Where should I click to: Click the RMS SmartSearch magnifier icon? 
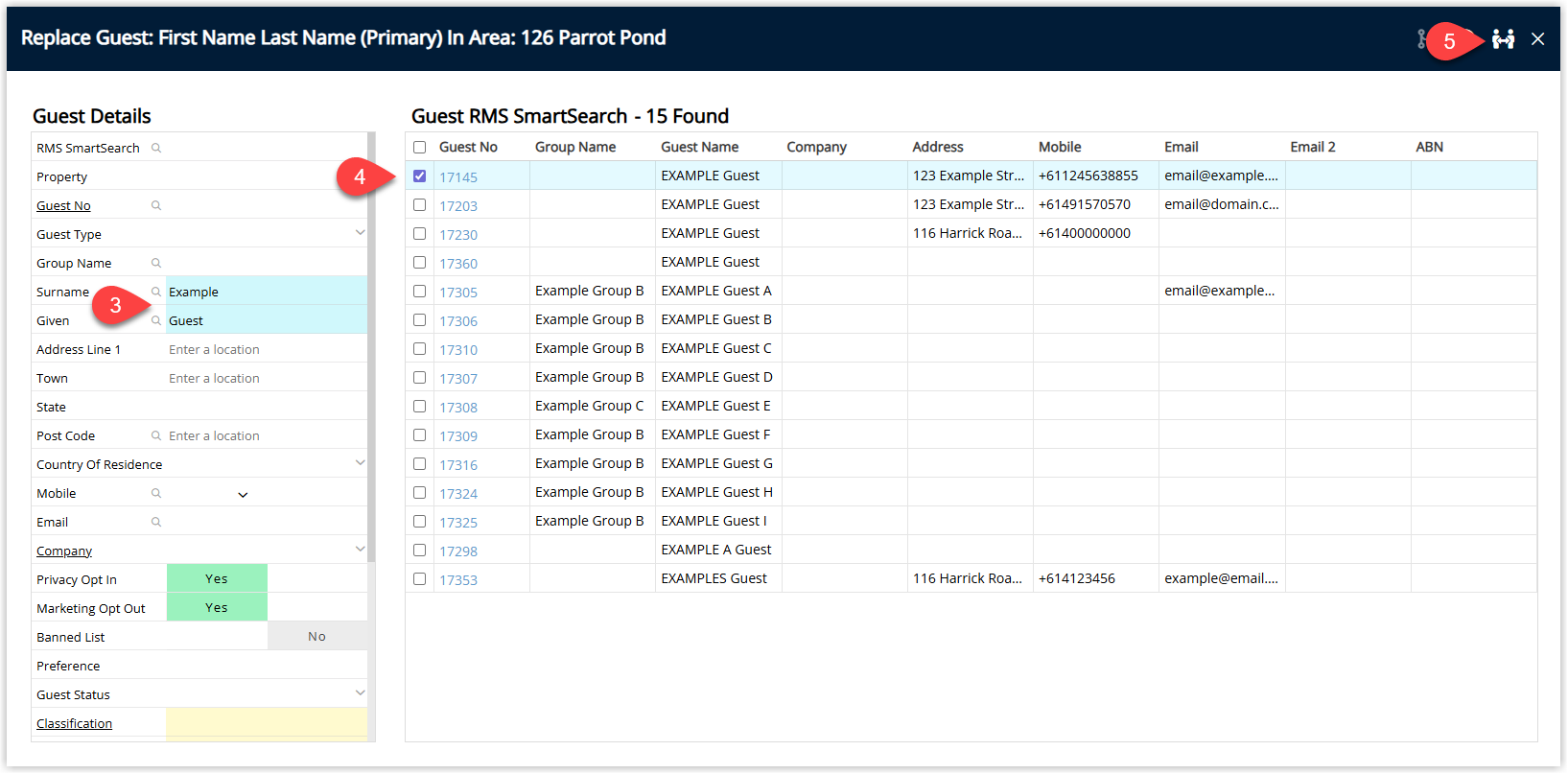[156, 148]
